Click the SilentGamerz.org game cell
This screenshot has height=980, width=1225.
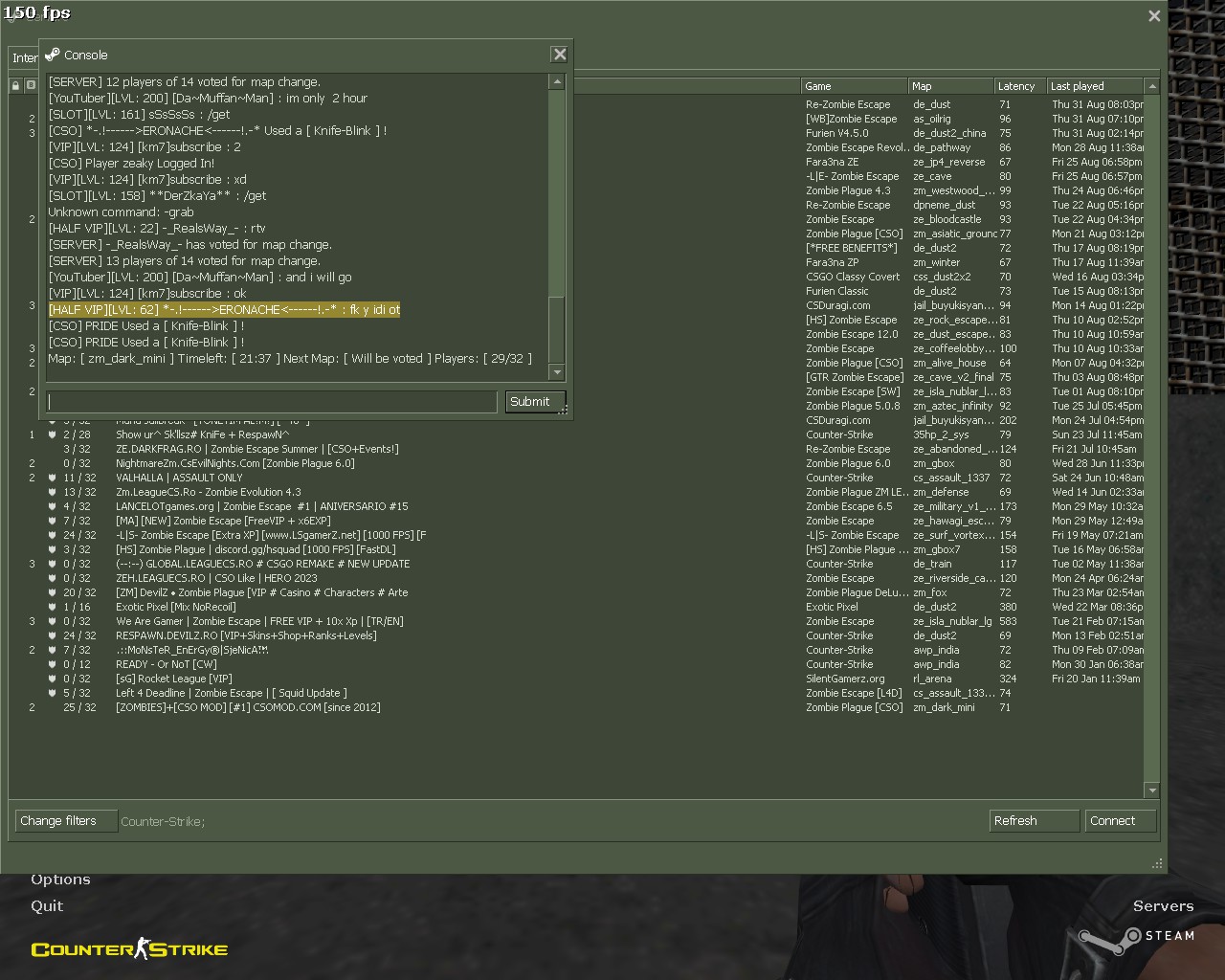point(845,679)
